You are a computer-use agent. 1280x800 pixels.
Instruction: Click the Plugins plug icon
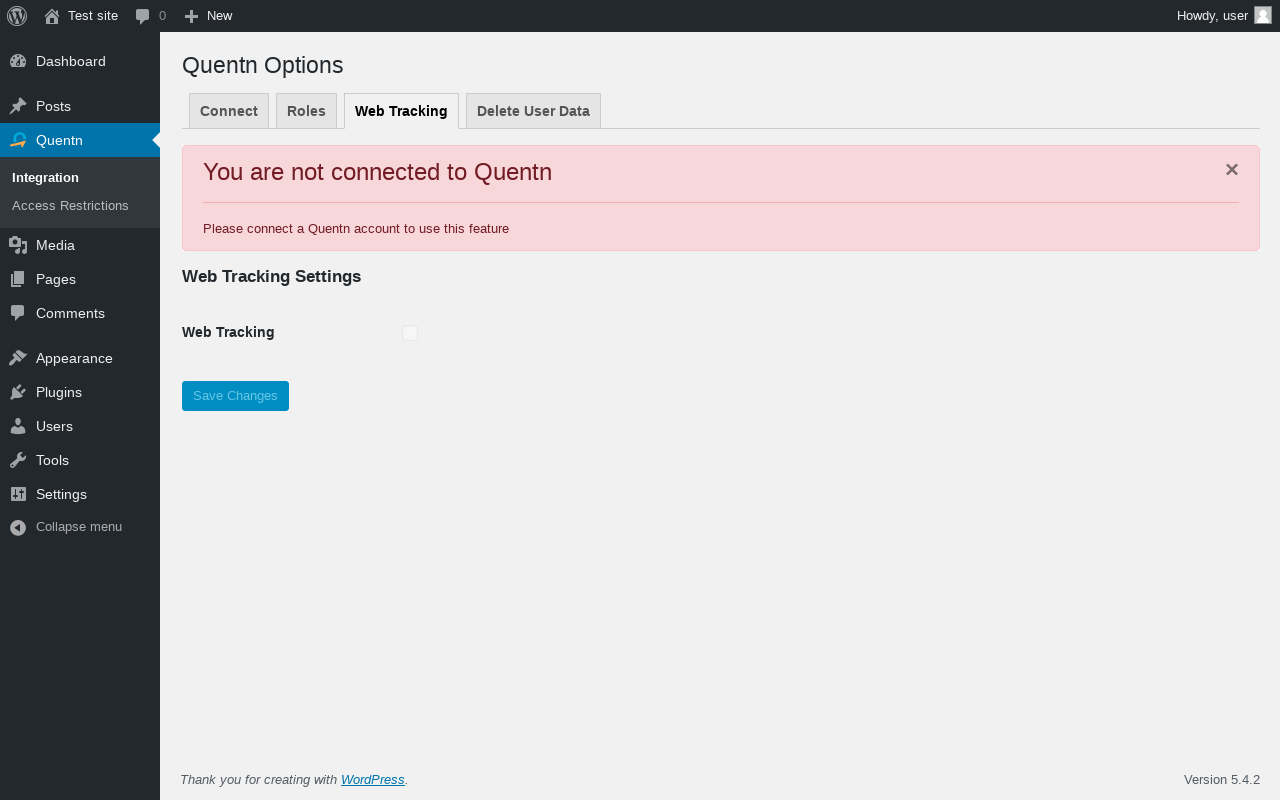tap(18, 392)
